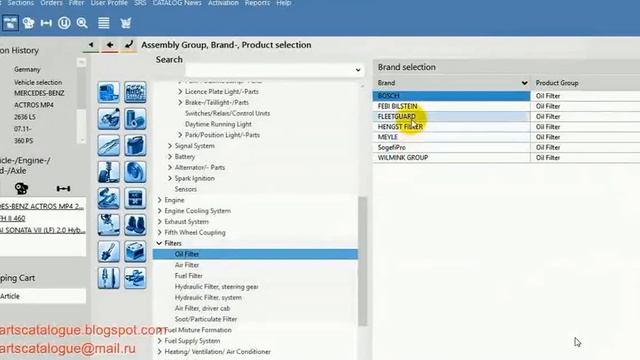Open the TH II 460 history link
The width and height of the screenshot is (640, 360).
click(x=13, y=218)
